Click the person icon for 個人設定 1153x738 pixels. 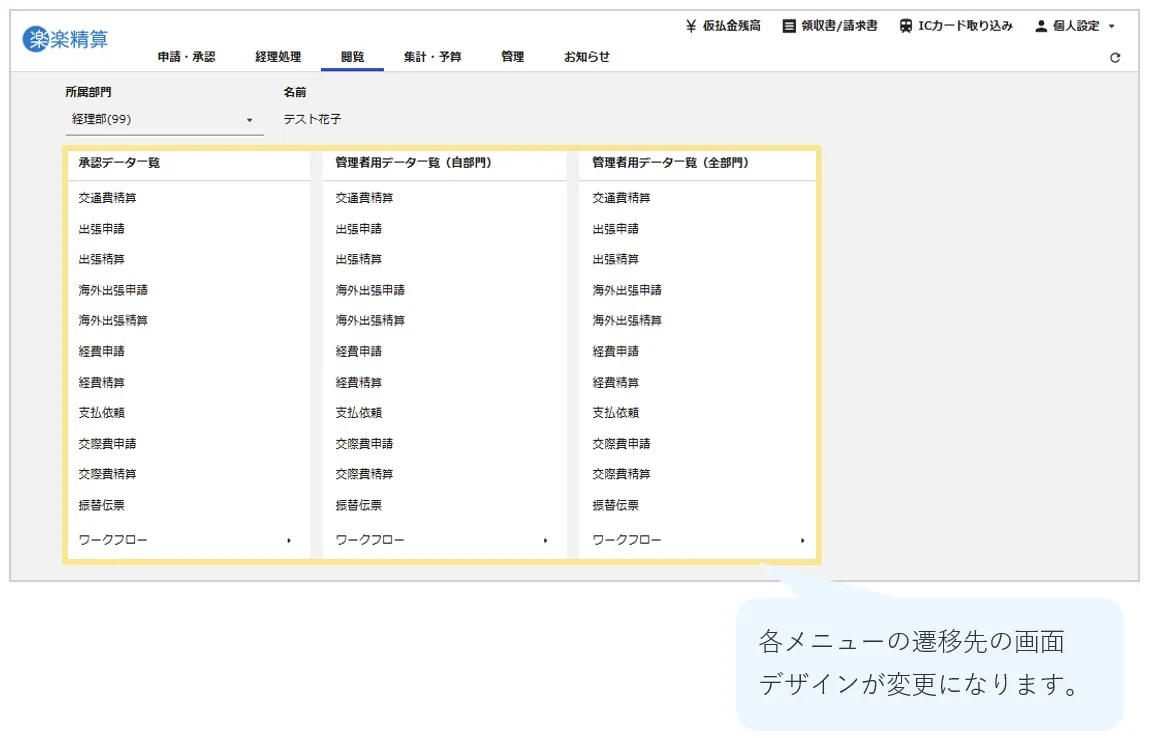(x=1041, y=26)
